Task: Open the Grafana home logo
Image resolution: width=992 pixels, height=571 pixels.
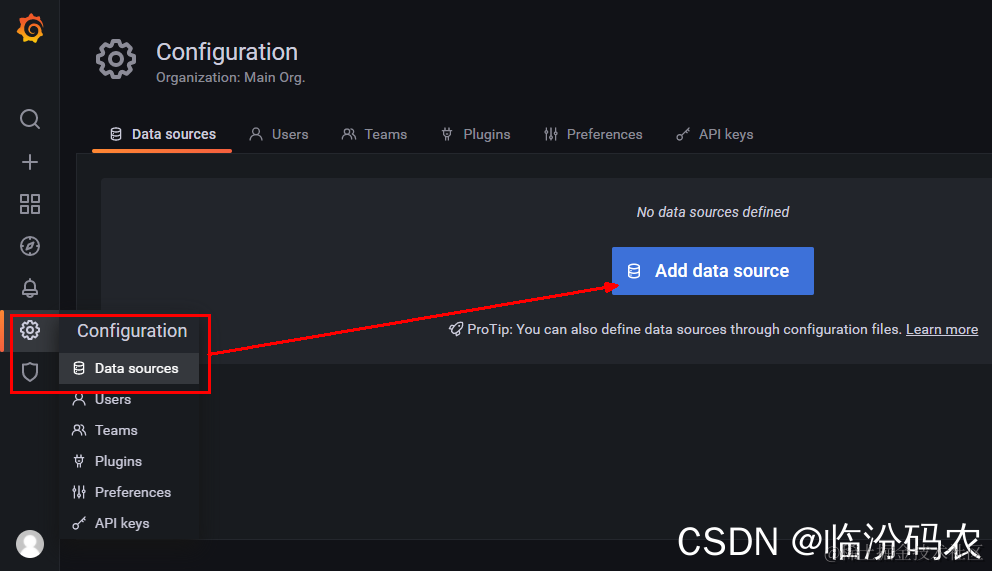Action: coord(30,28)
